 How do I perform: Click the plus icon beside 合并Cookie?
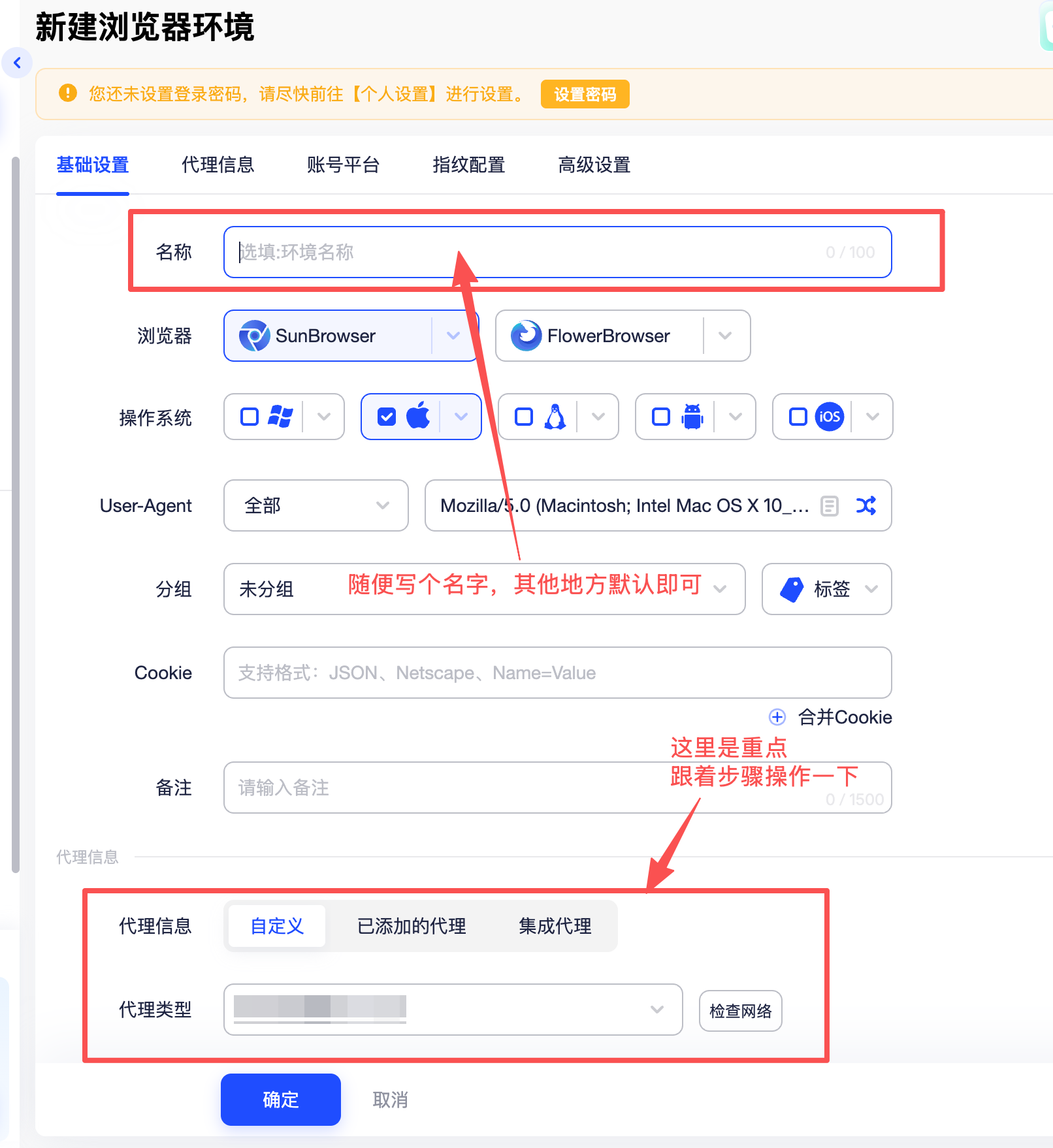coord(777,717)
